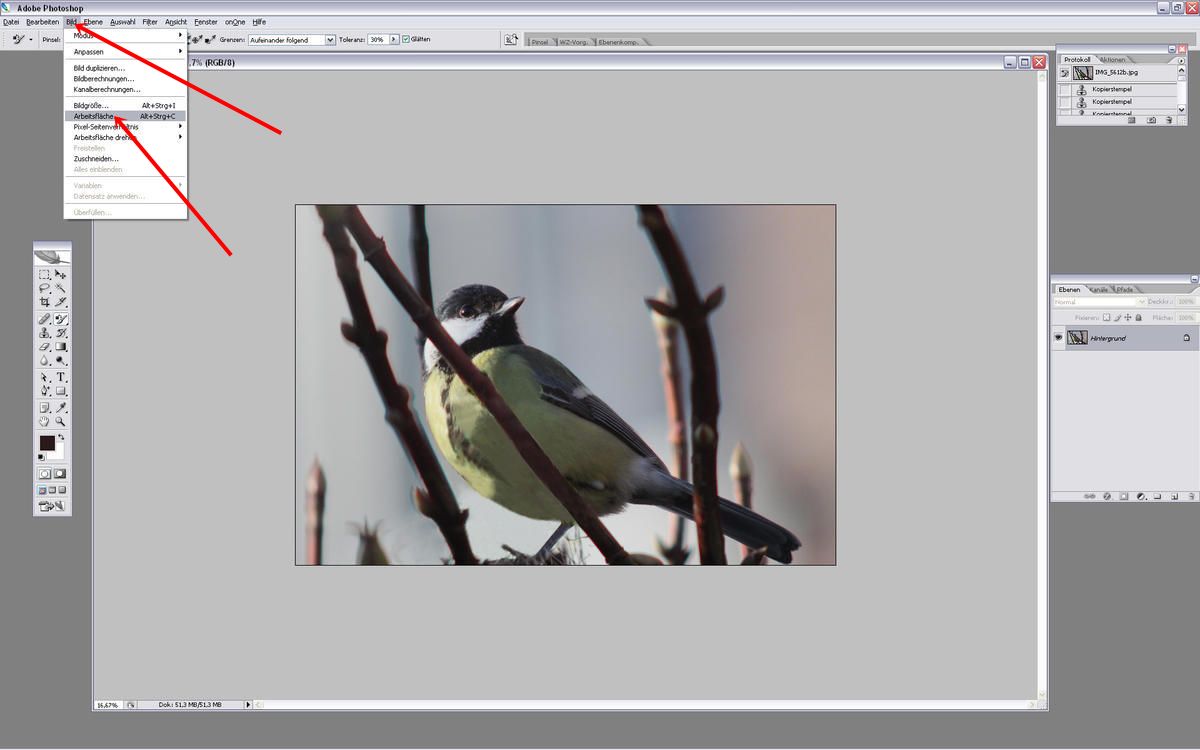Select the Color Replacement brush tool
The height and width of the screenshot is (750, 1200).
click(61, 319)
